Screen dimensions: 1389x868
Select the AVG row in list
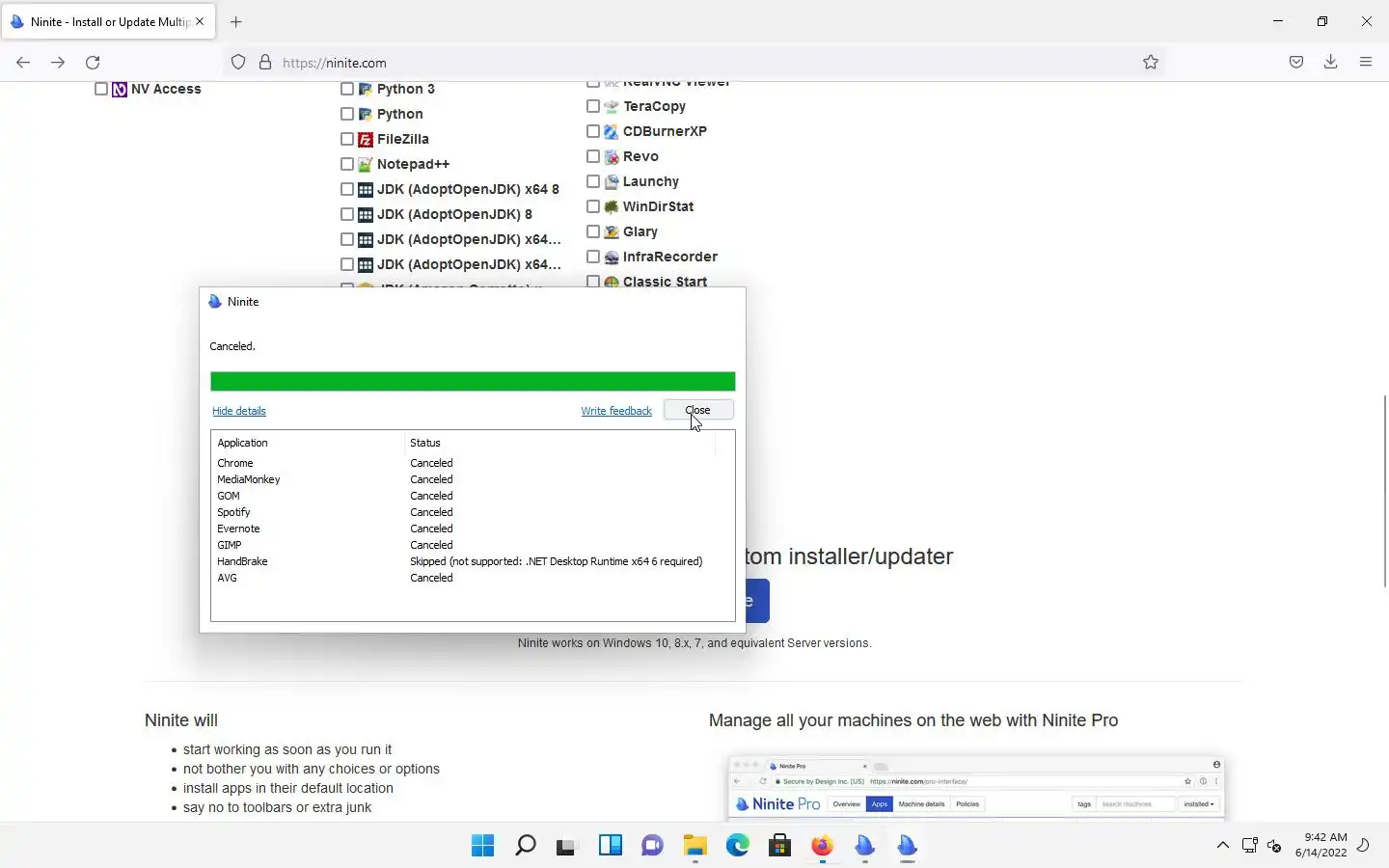point(473,578)
